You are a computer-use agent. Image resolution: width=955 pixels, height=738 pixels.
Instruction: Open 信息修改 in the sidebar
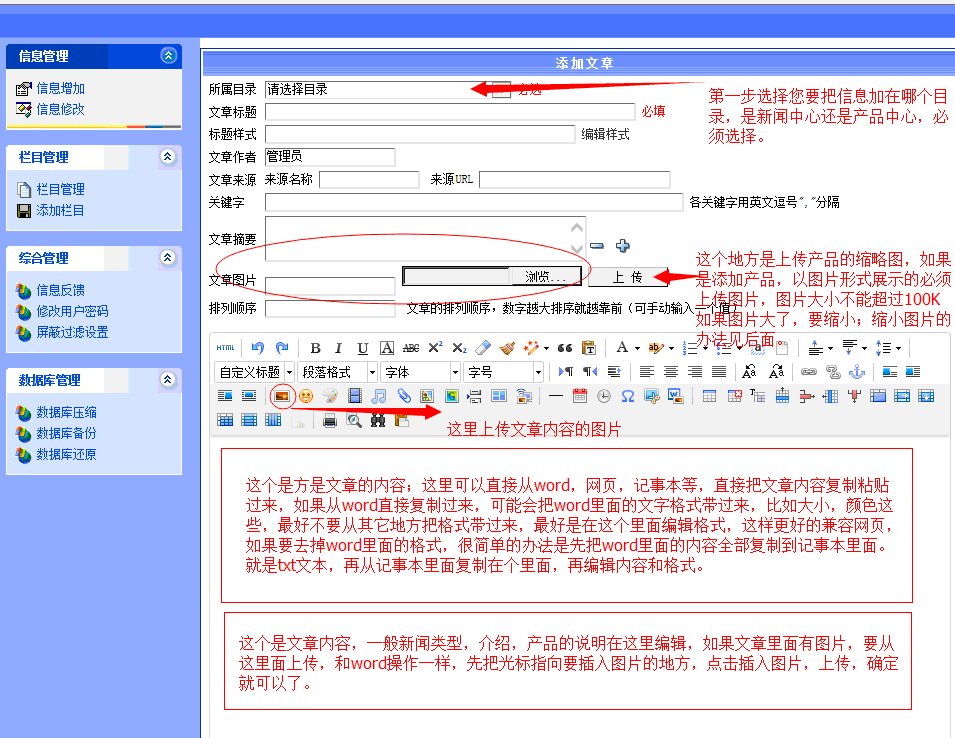[x=60, y=109]
